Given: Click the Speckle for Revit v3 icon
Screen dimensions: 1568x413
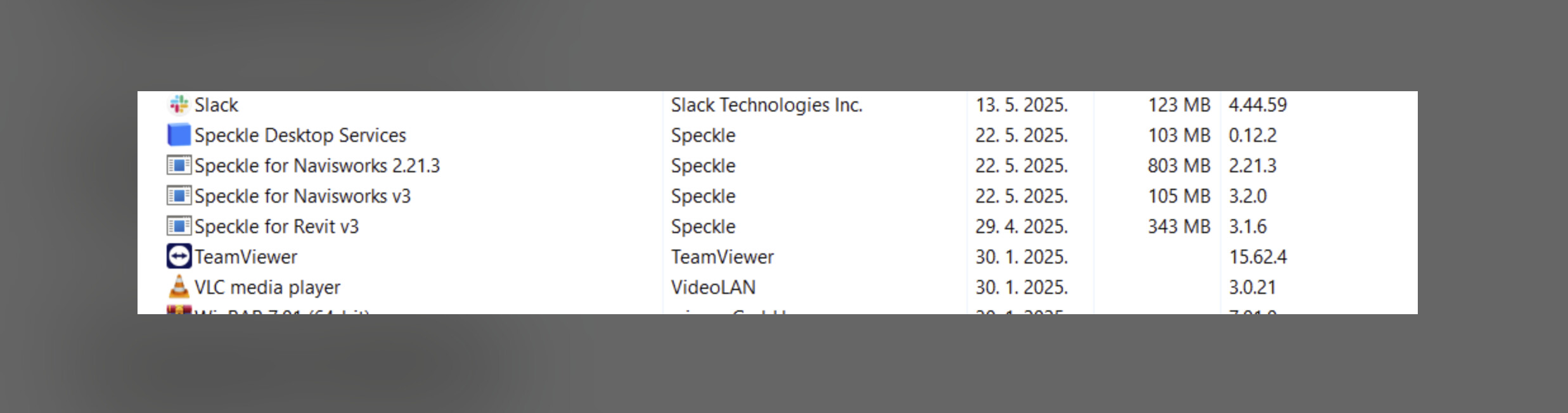Looking at the screenshot, I should [179, 226].
